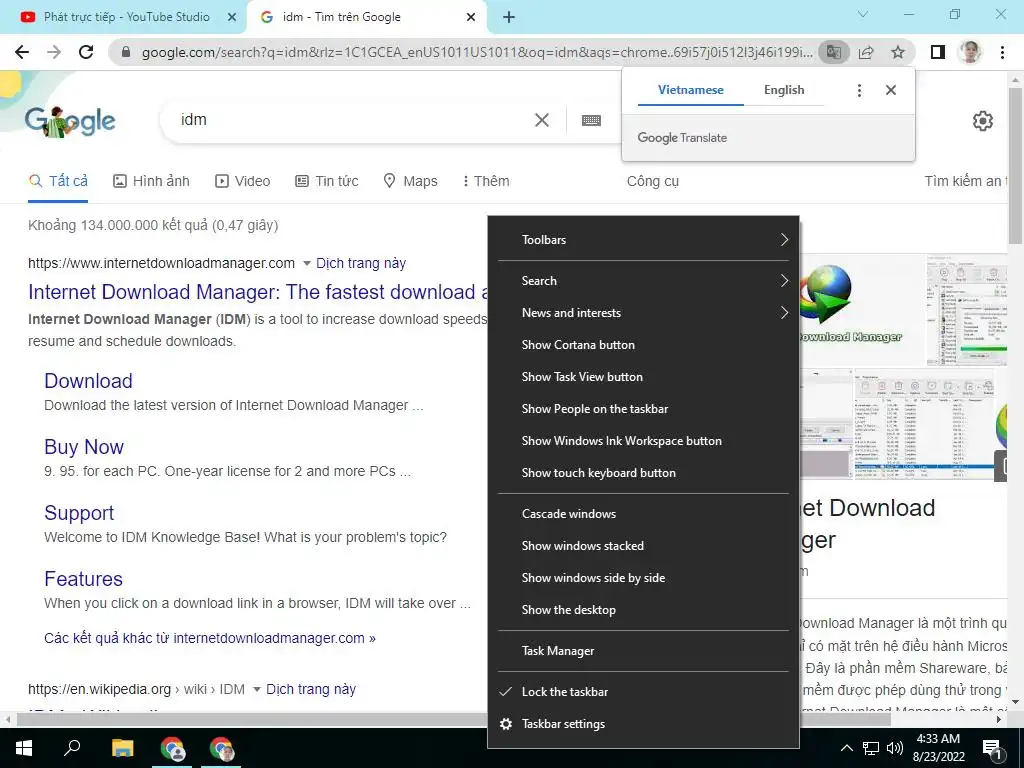1024x768 pixels.
Task: Open the Windows Start button
Action: click(x=24, y=748)
